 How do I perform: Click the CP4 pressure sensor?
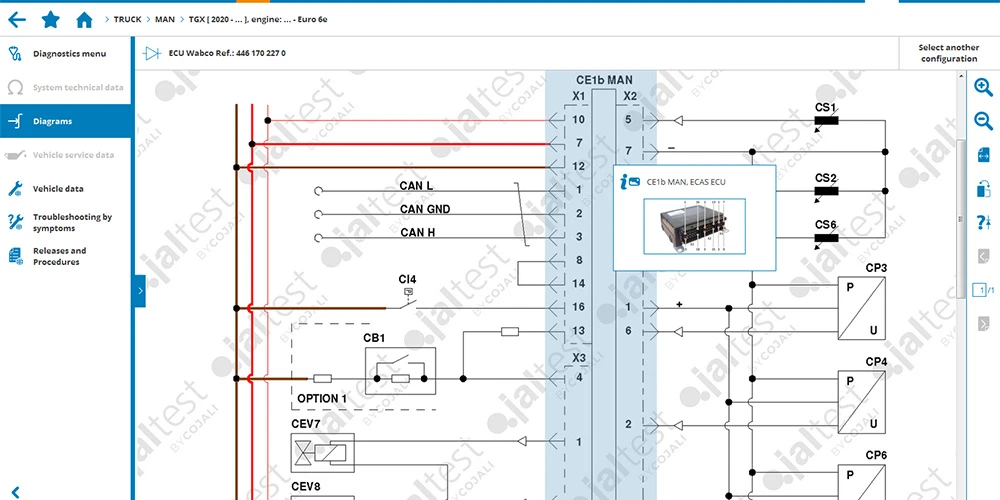862,402
